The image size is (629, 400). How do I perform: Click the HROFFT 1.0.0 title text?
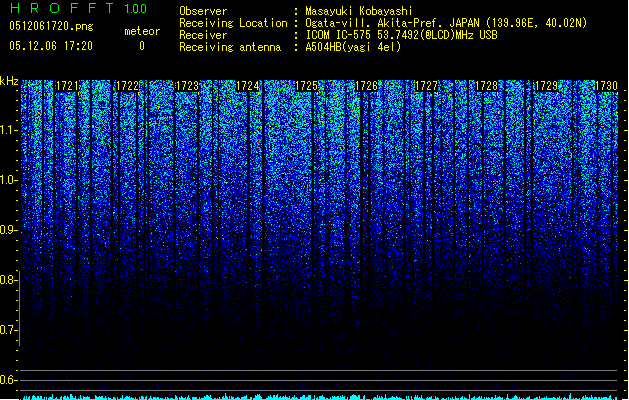pos(78,8)
